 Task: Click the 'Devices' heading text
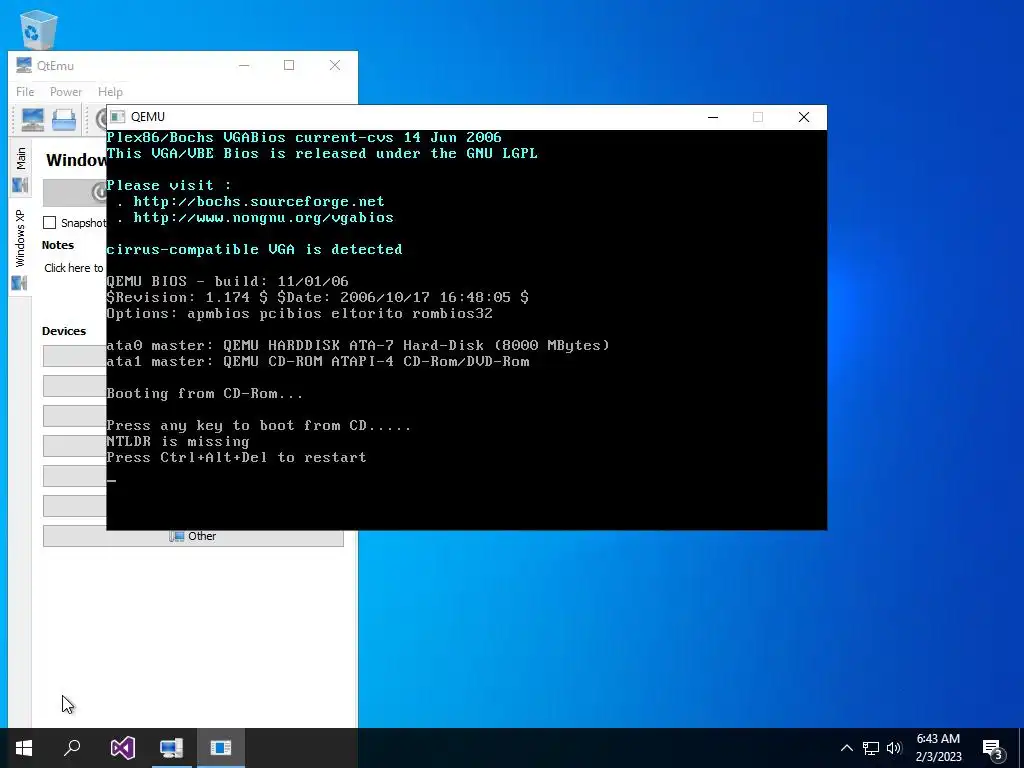[64, 331]
